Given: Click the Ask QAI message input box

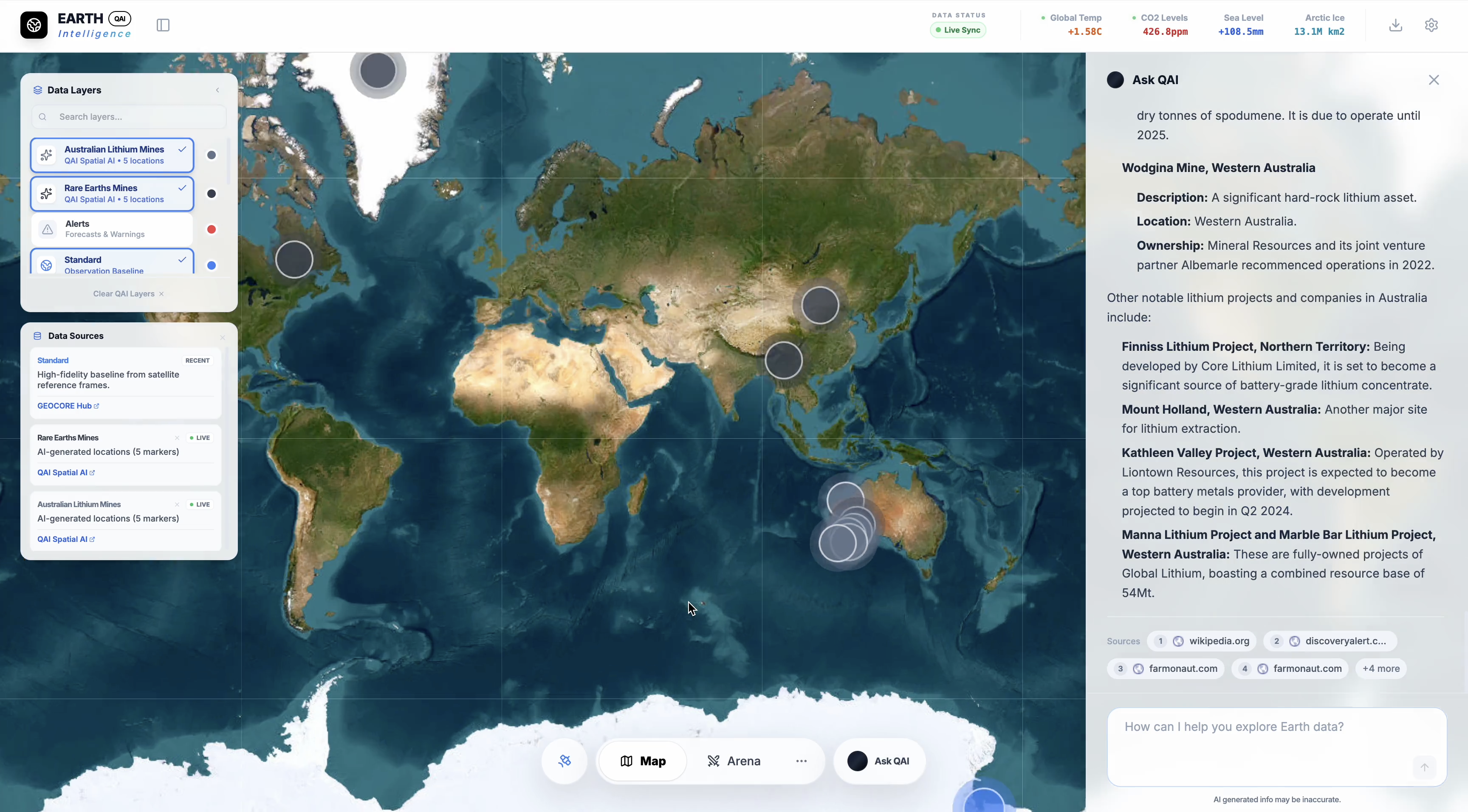Looking at the screenshot, I should pyautogui.click(x=1276, y=747).
